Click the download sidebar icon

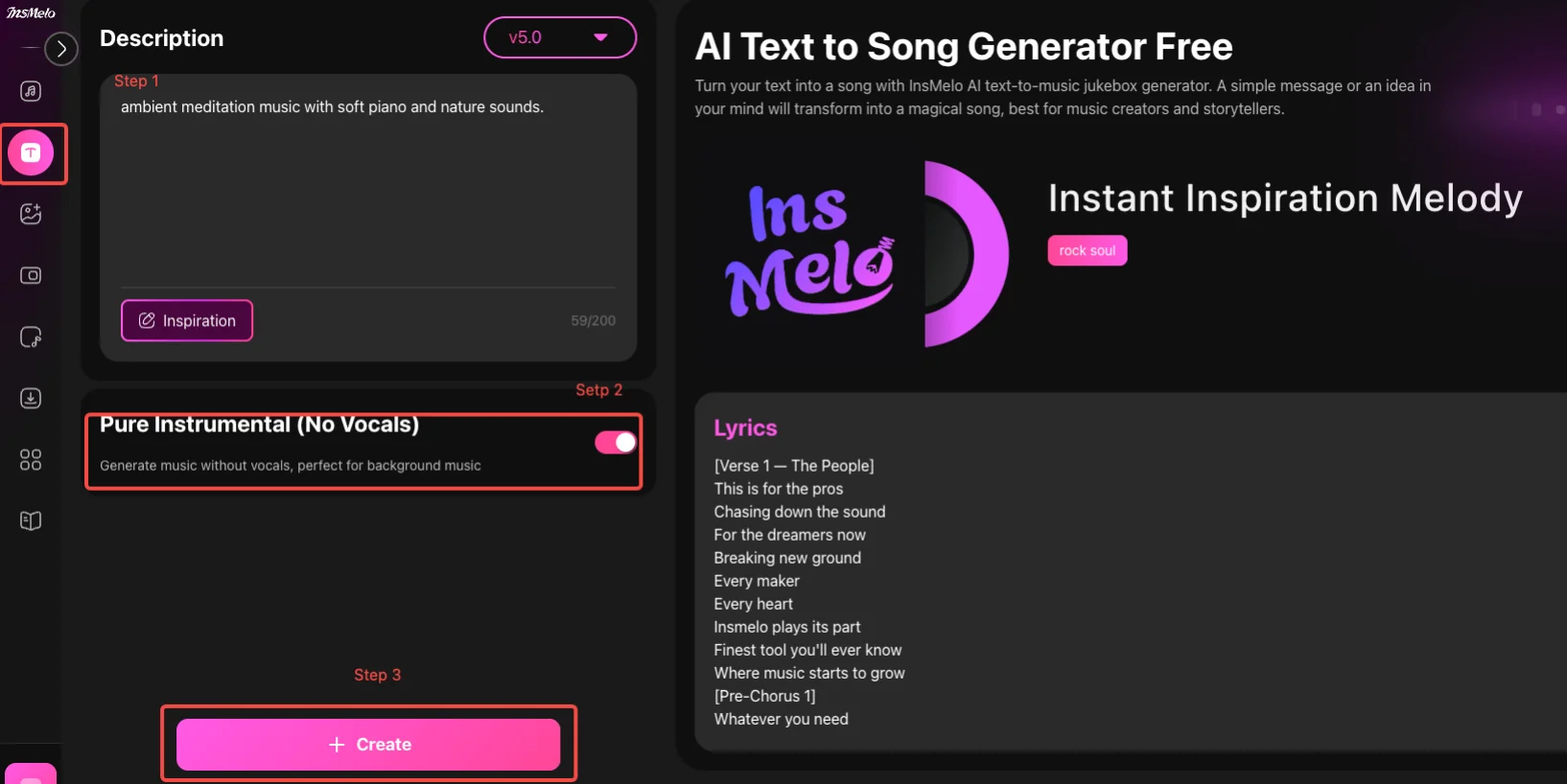(x=31, y=399)
